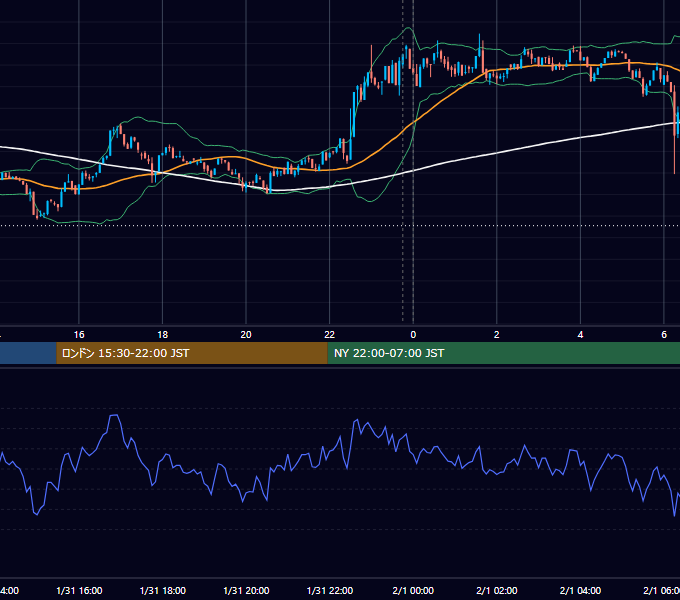
Task: Click the NY 22:00-07:00 JST session bar
Action: point(503,353)
